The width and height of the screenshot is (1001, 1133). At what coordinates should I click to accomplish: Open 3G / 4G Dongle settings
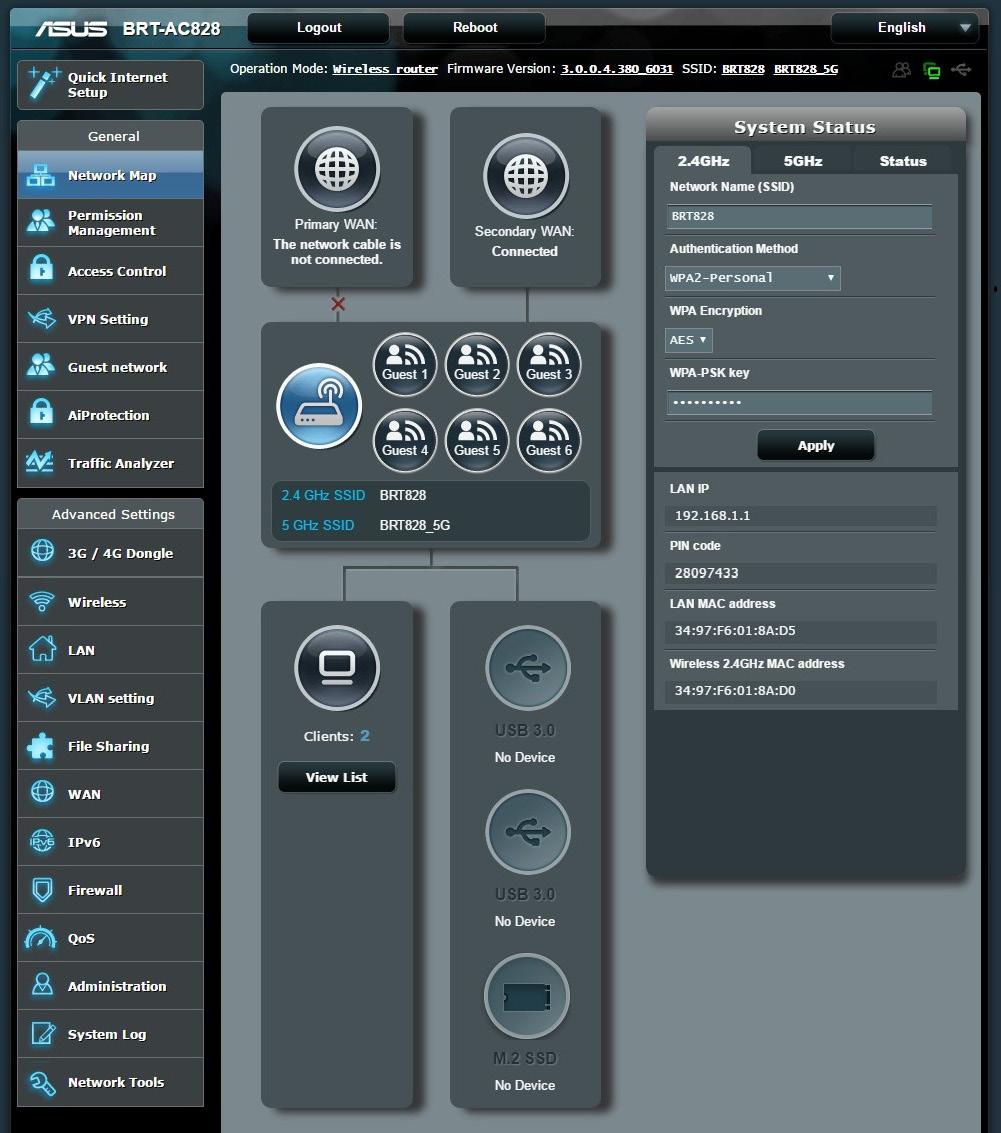pos(111,553)
